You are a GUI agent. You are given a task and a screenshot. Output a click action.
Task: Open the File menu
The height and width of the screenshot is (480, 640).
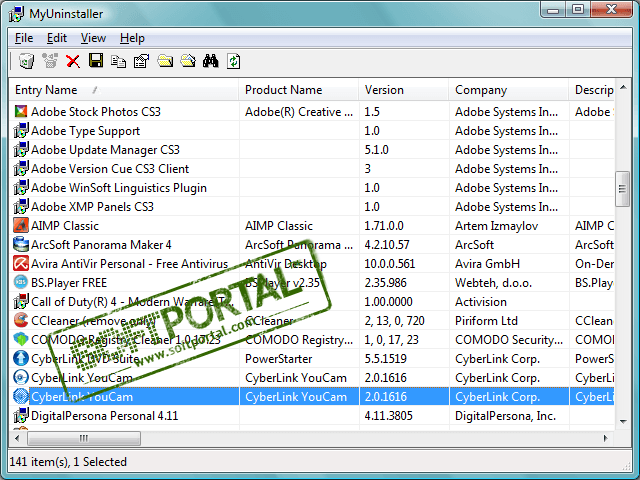point(24,38)
